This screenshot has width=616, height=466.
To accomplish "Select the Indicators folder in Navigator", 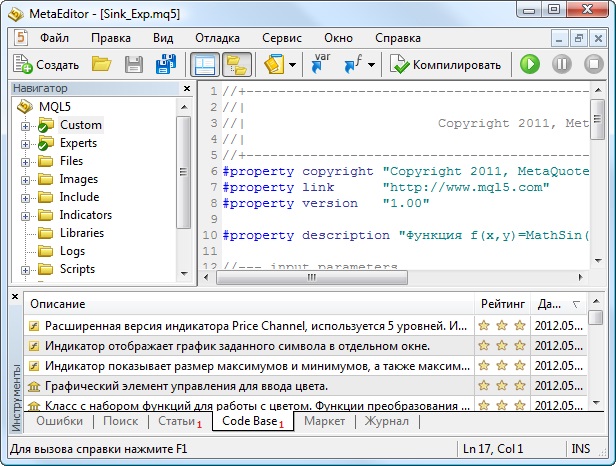I will (86, 215).
